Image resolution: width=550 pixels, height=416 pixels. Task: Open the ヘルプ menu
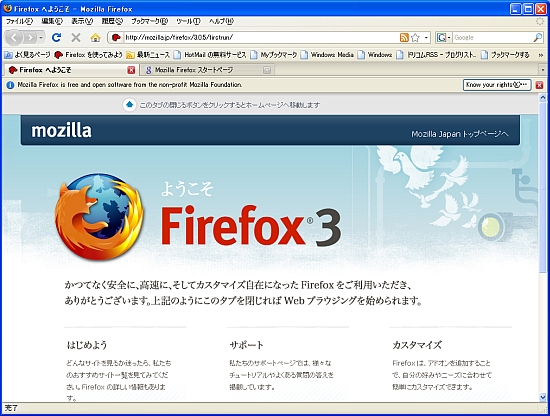coord(221,21)
